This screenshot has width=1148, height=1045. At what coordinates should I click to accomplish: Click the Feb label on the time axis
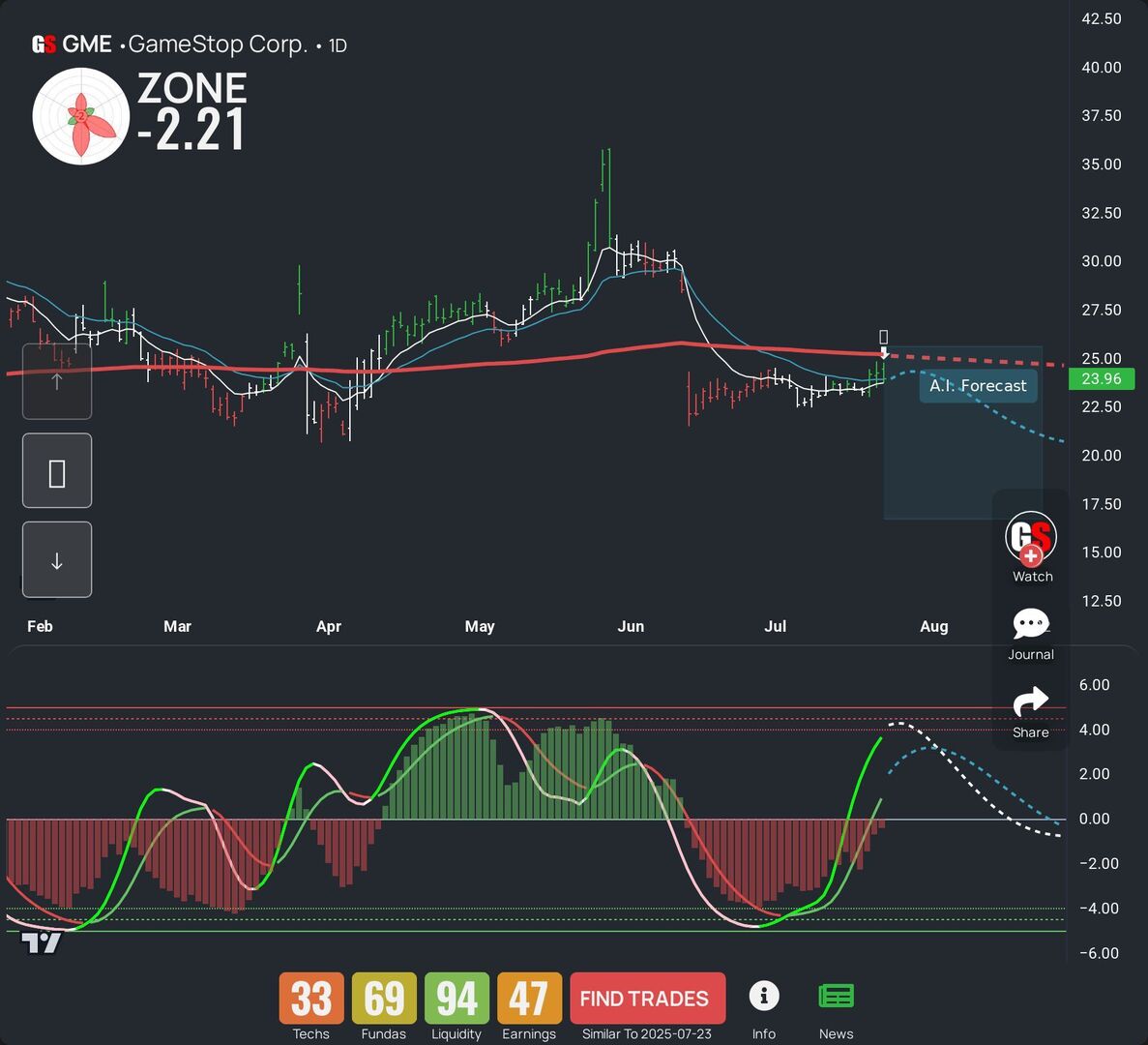[x=40, y=626]
